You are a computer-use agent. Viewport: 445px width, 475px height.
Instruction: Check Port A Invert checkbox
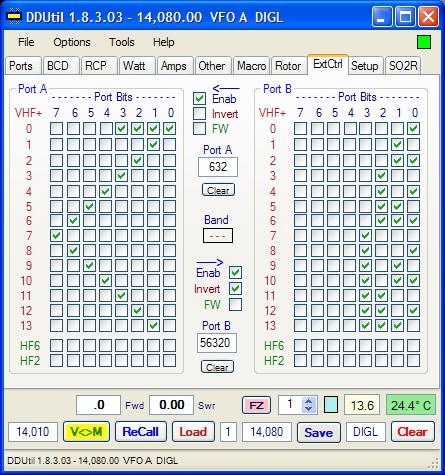click(199, 114)
